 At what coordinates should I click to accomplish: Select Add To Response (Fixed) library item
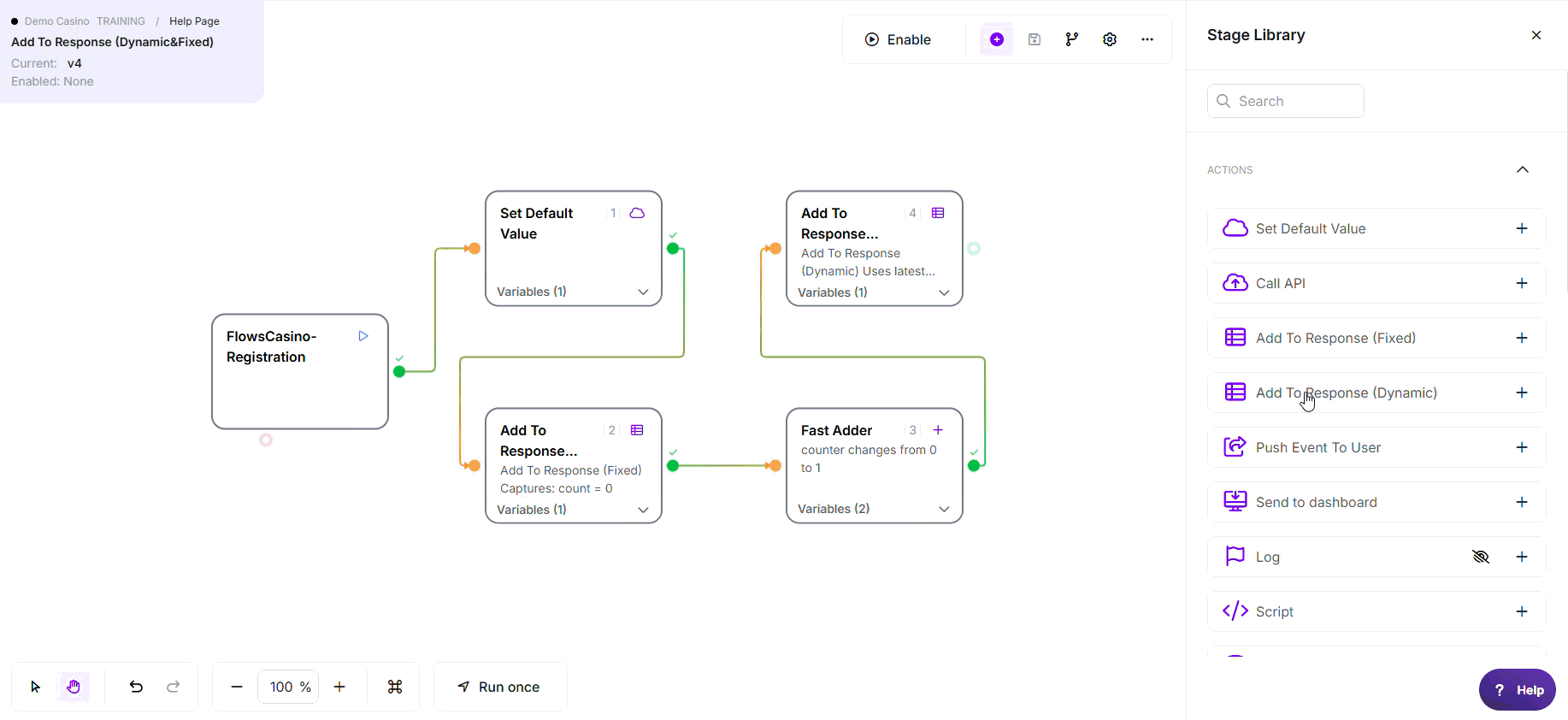coord(1376,338)
